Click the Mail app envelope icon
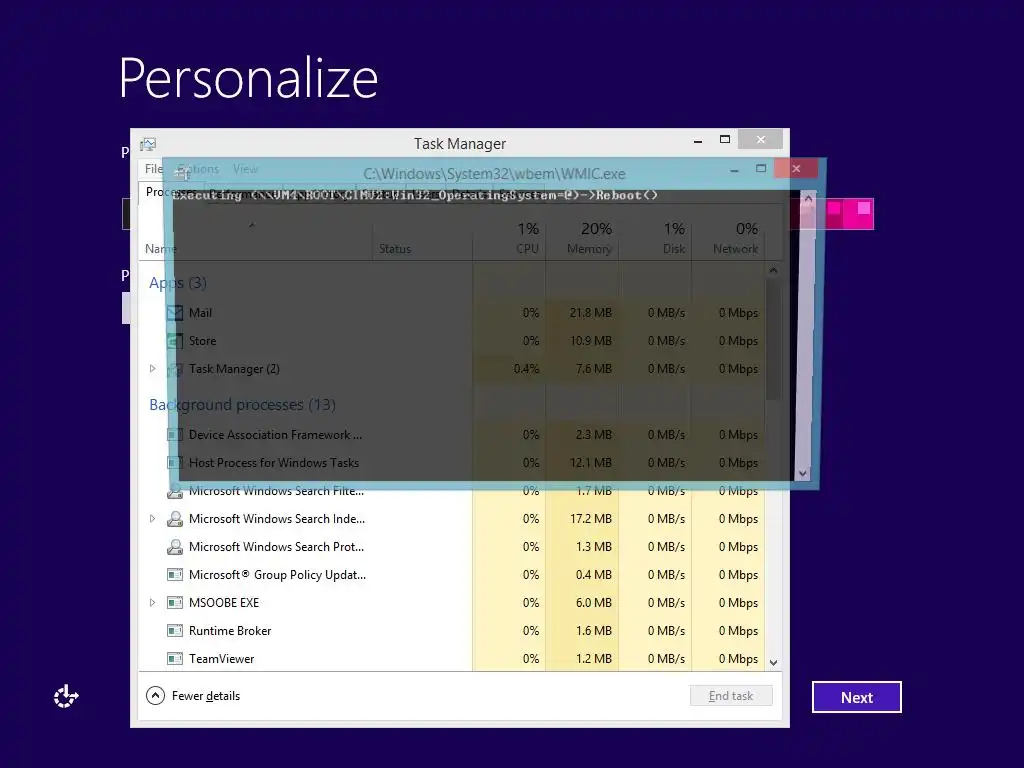 pyautogui.click(x=174, y=313)
